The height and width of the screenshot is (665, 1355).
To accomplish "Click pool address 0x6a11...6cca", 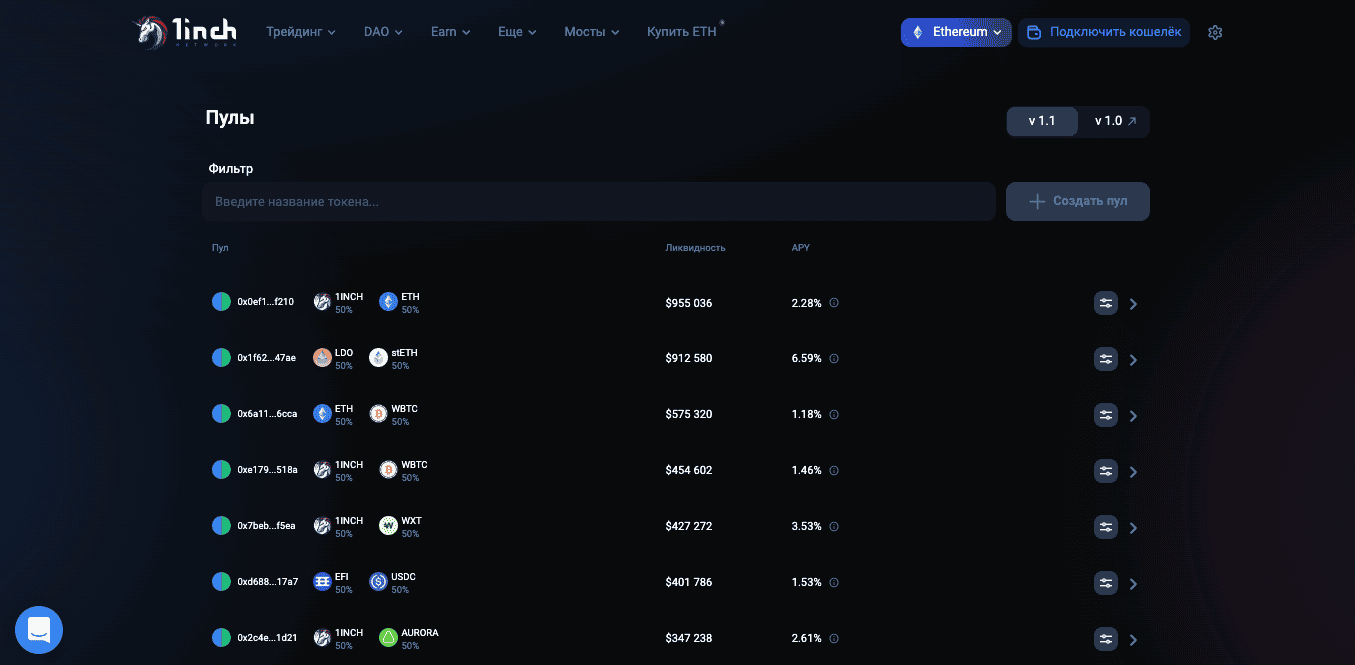I will pyautogui.click(x=267, y=414).
